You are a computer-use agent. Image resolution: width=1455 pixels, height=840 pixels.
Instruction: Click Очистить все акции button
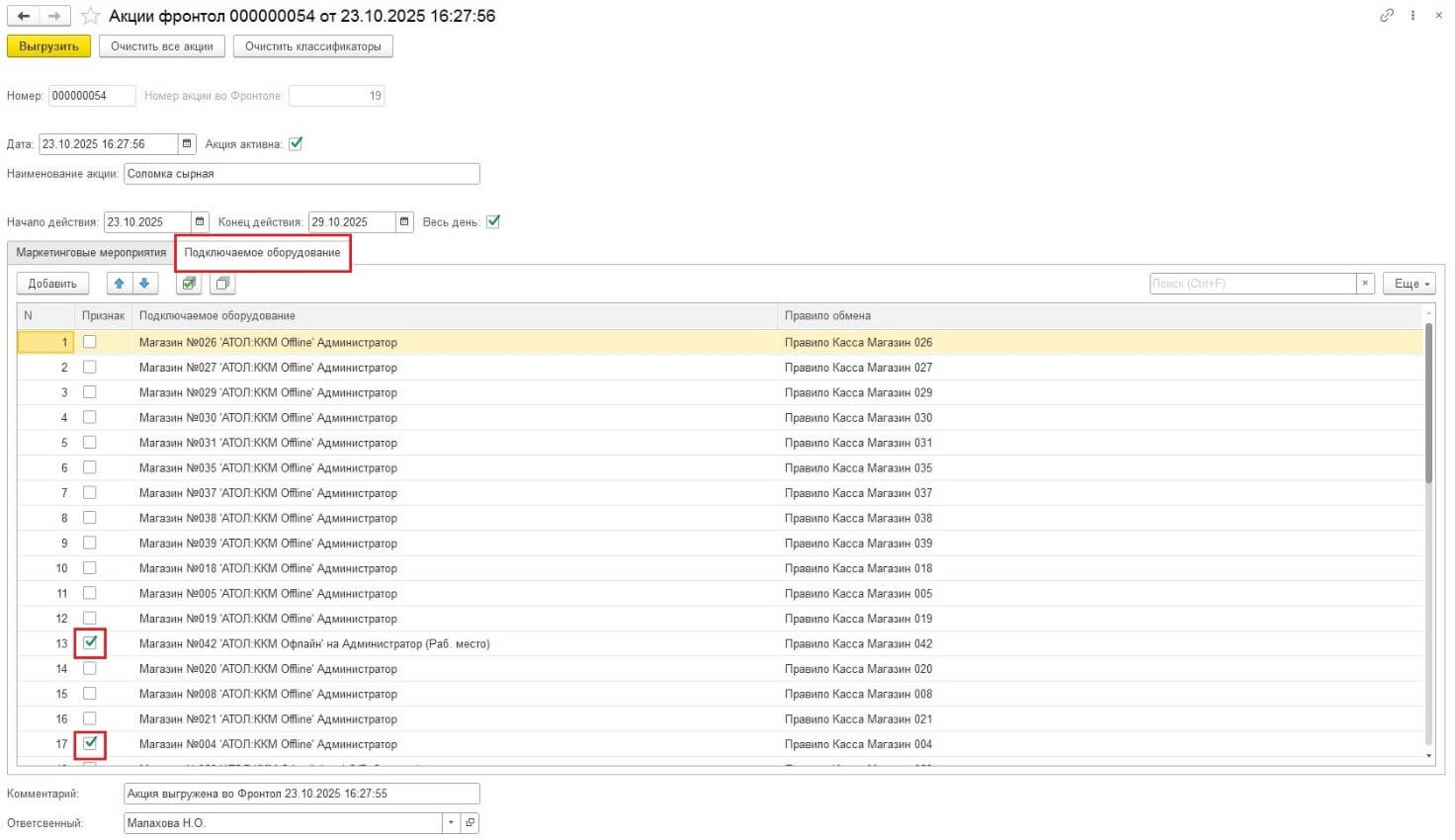(x=161, y=46)
